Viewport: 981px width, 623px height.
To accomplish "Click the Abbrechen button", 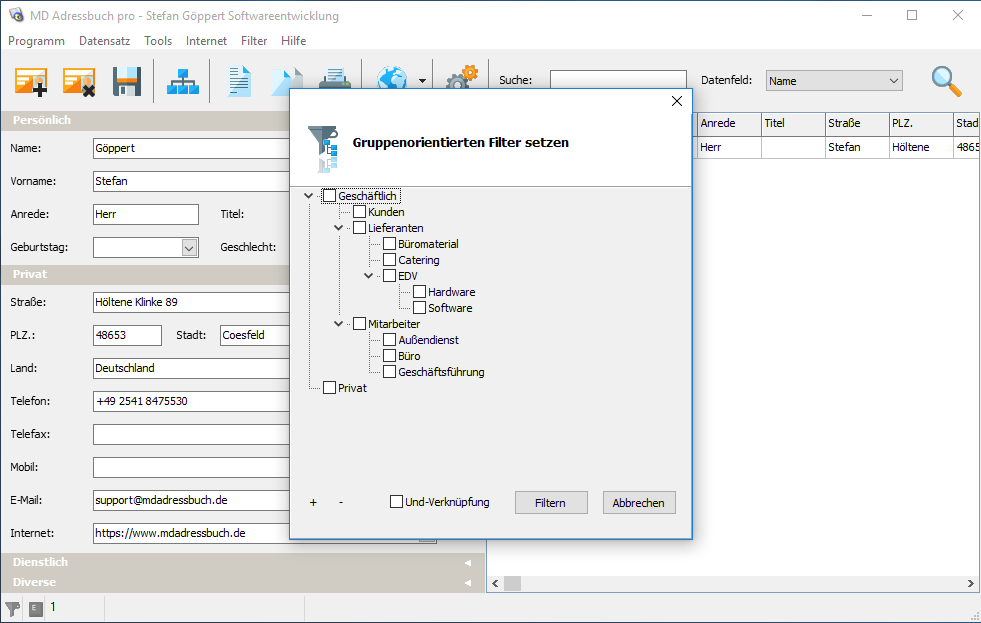I will point(638,503).
